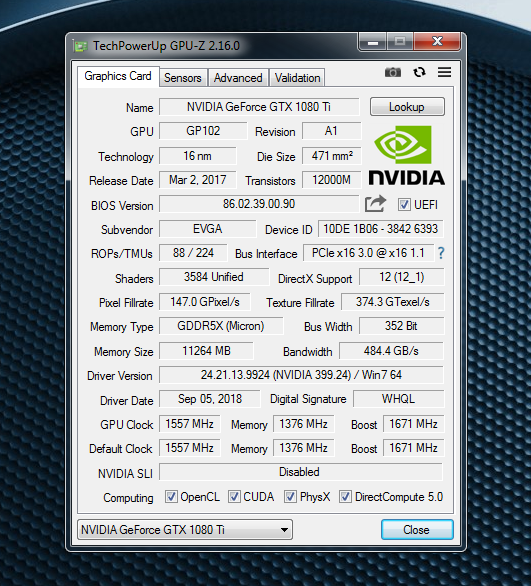The height and width of the screenshot is (586, 531).
Task: Click the Close button
Action: [417, 529]
